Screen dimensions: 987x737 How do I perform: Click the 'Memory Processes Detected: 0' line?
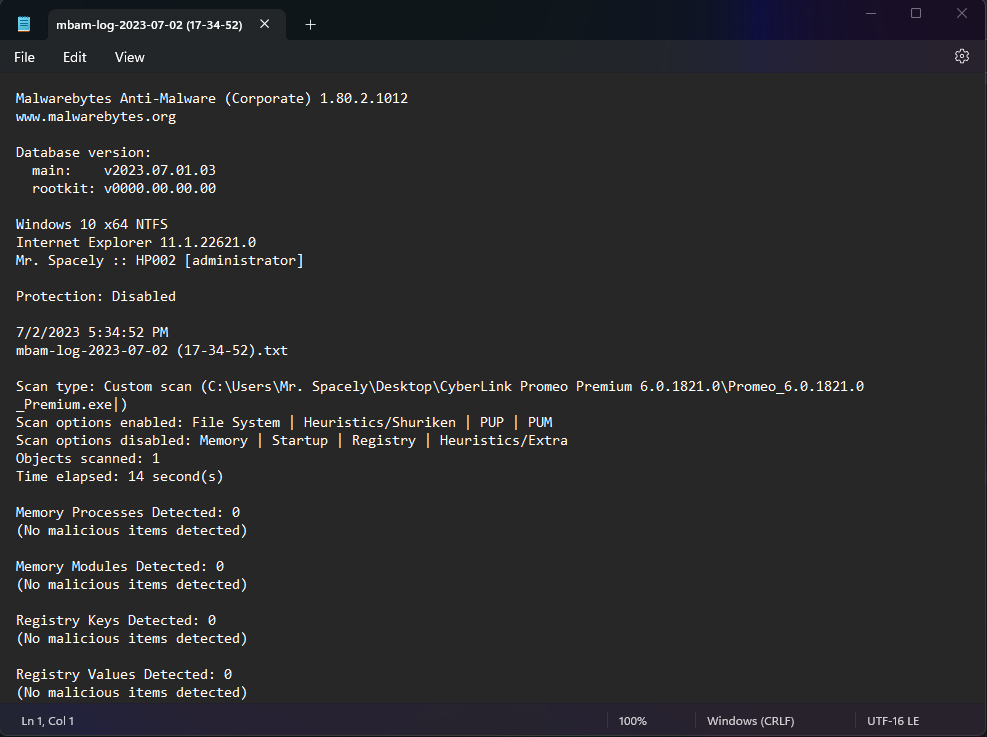click(x=128, y=512)
